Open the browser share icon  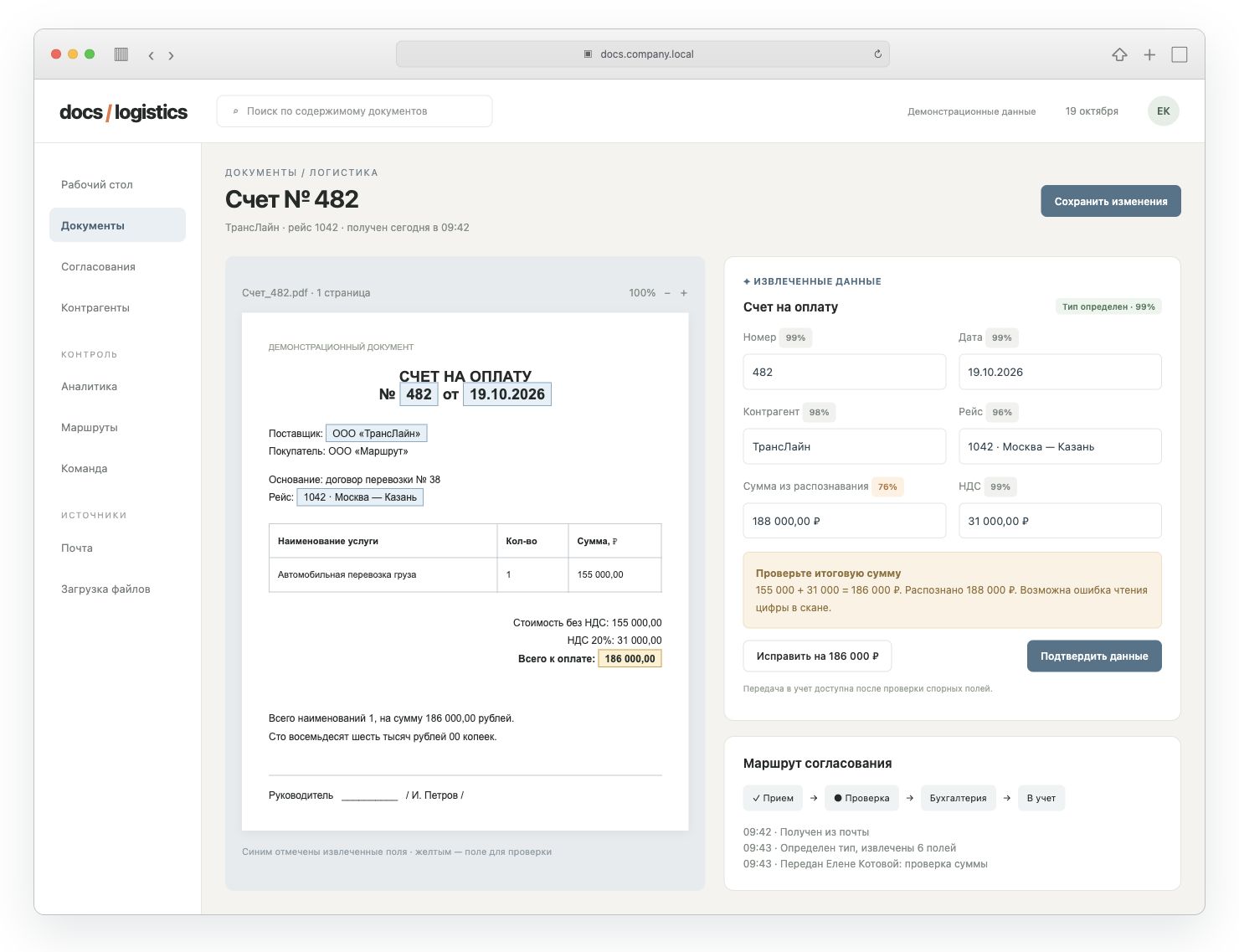point(1119,54)
